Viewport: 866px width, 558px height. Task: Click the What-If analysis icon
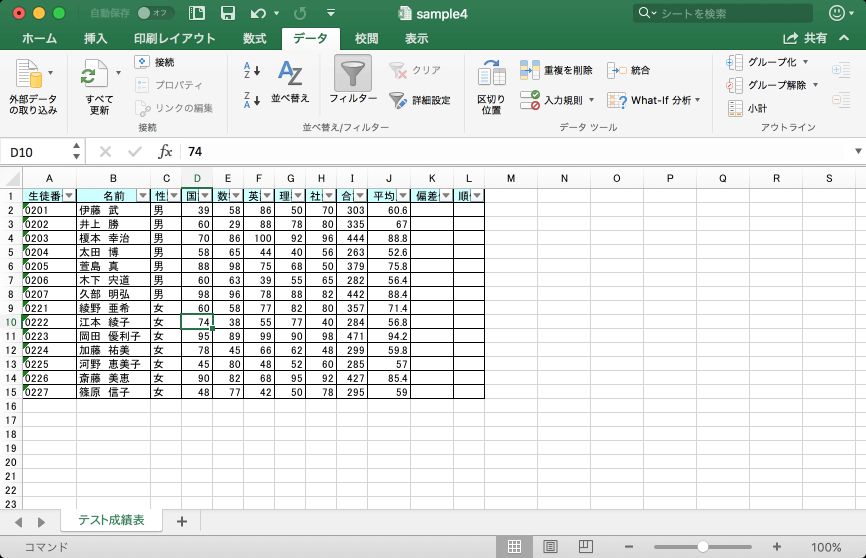[x=616, y=100]
